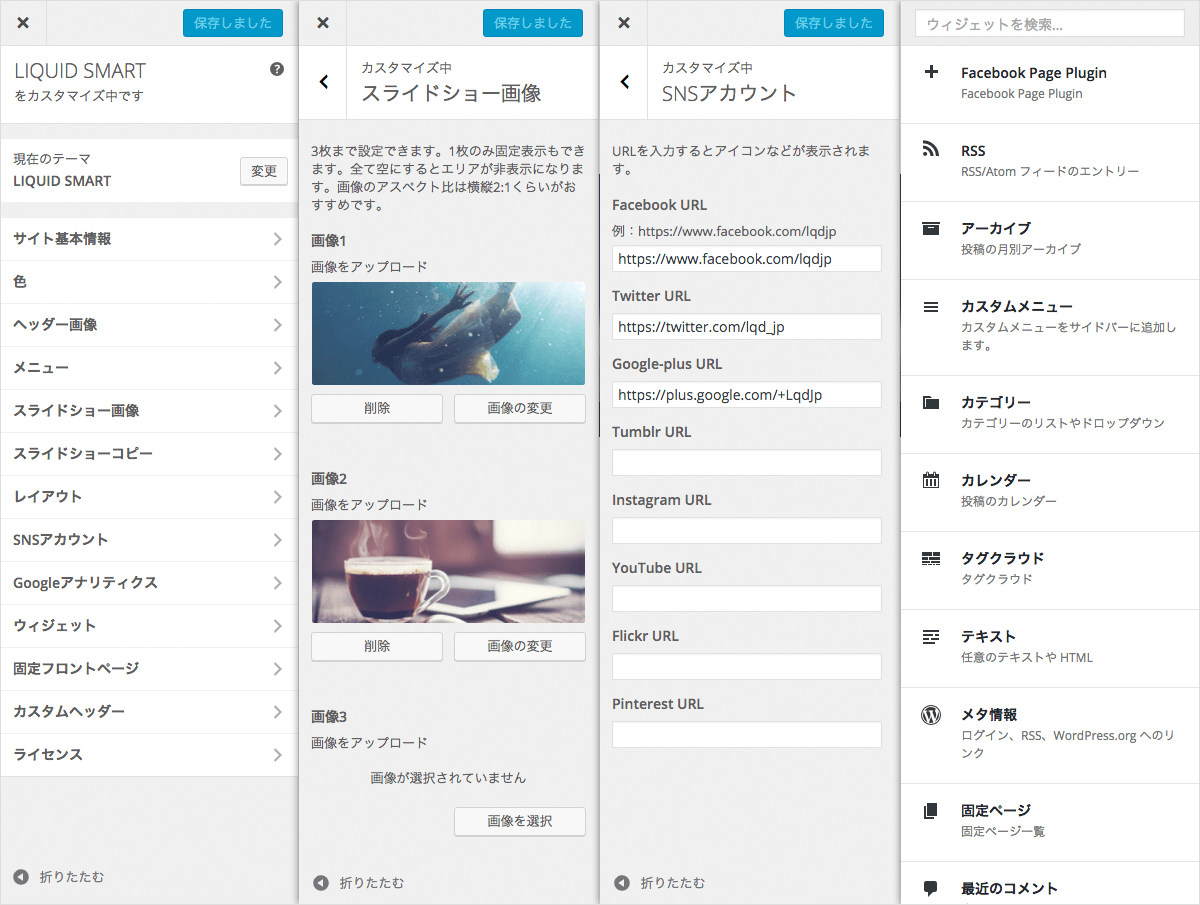Click 保存しました in main panel
This screenshot has width=1200, height=905.
(233, 23)
